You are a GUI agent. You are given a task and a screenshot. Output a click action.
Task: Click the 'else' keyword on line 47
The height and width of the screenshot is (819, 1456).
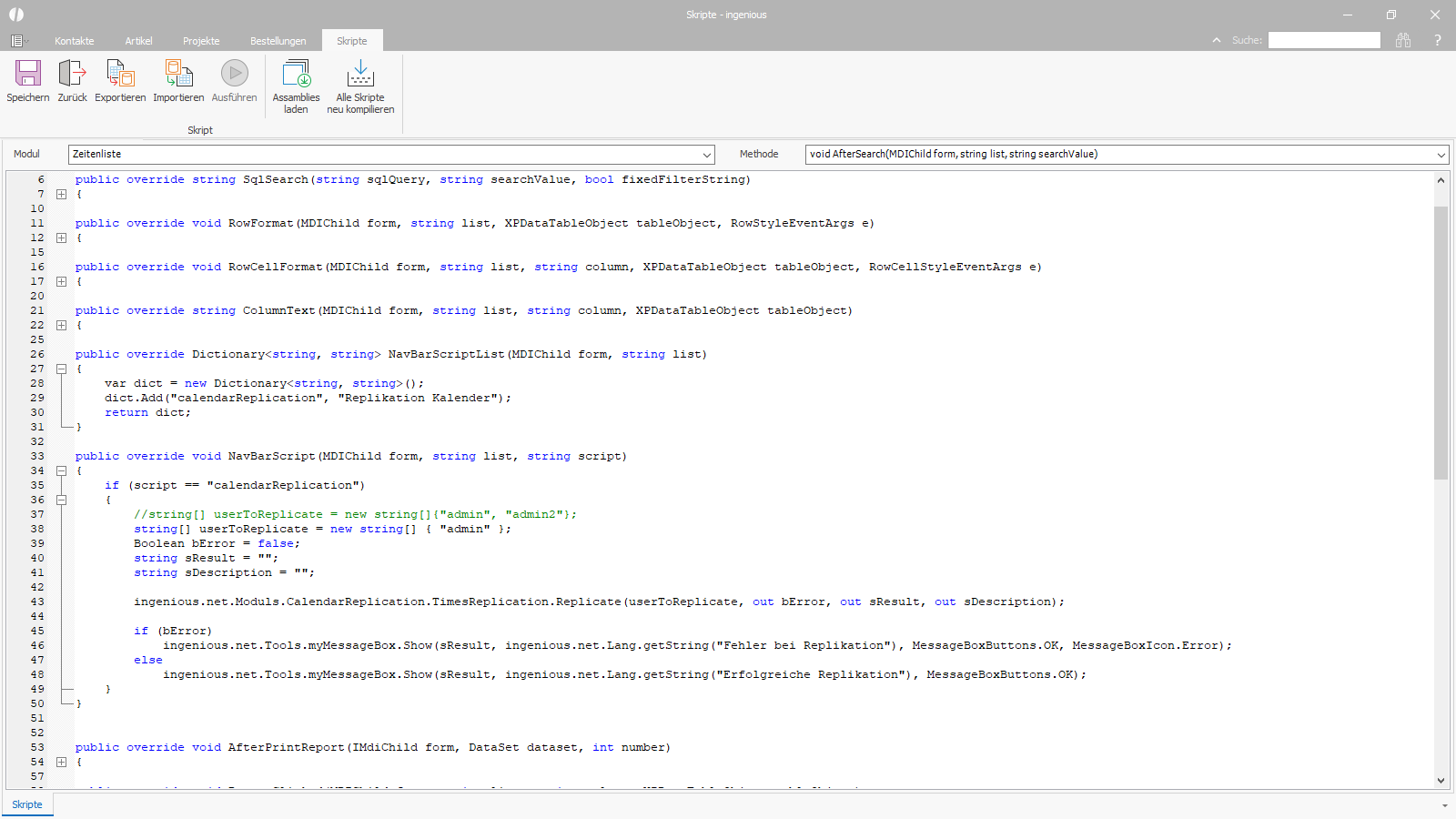tap(148, 660)
